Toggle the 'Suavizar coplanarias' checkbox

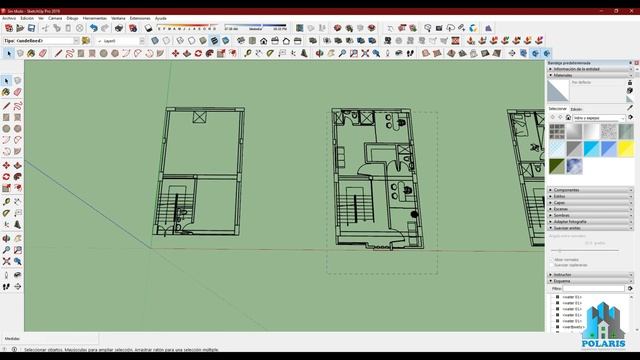click(552, 265)
